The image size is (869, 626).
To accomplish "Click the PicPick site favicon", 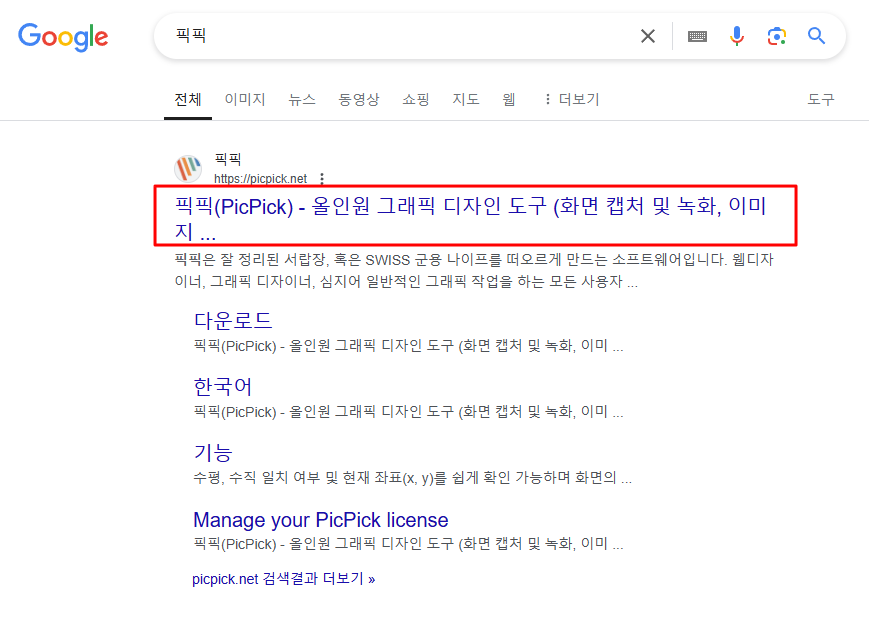I will [x=188, y=168].
